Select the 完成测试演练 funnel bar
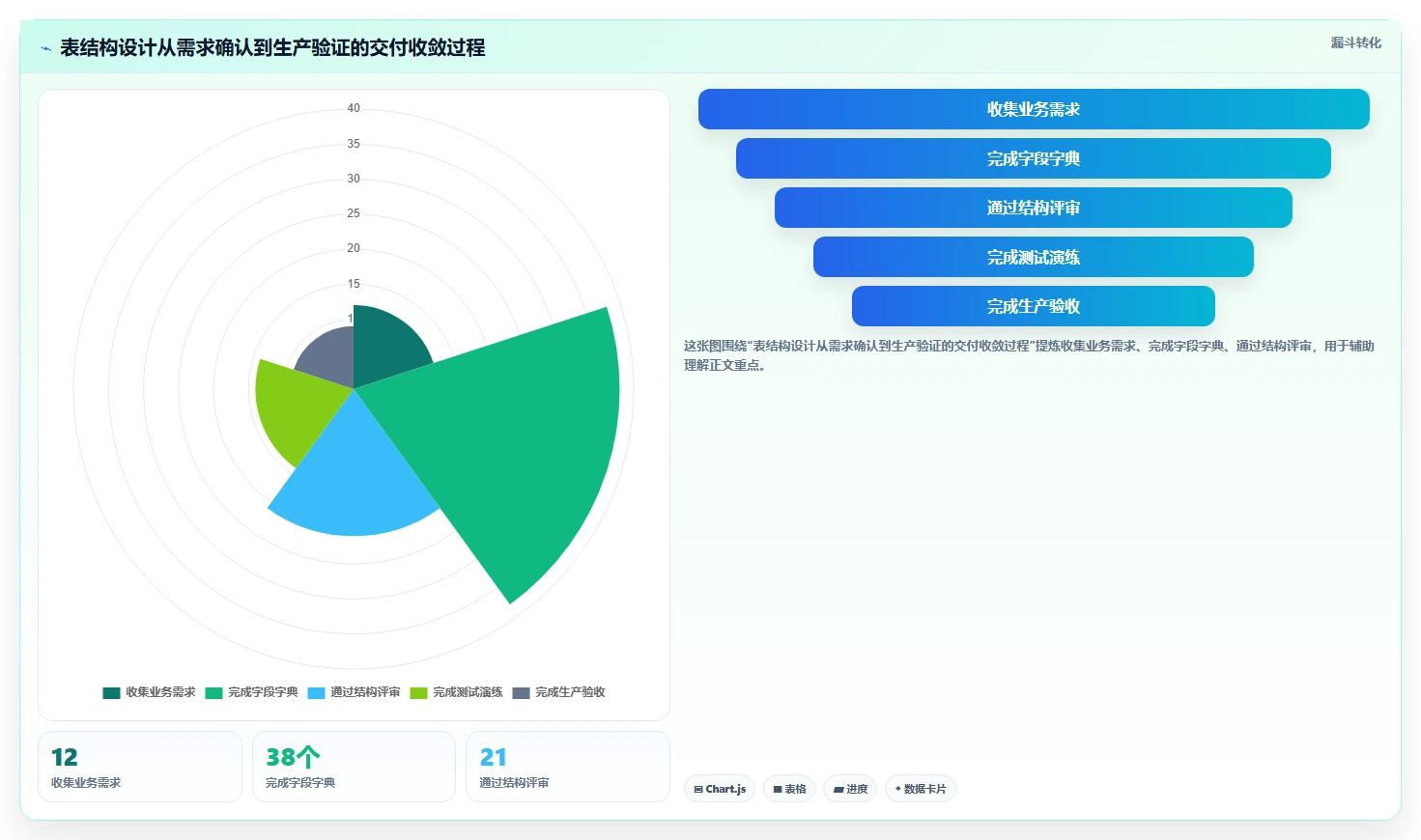Viewport: 1421px width, 840px height. click(x=1034, y=257)
